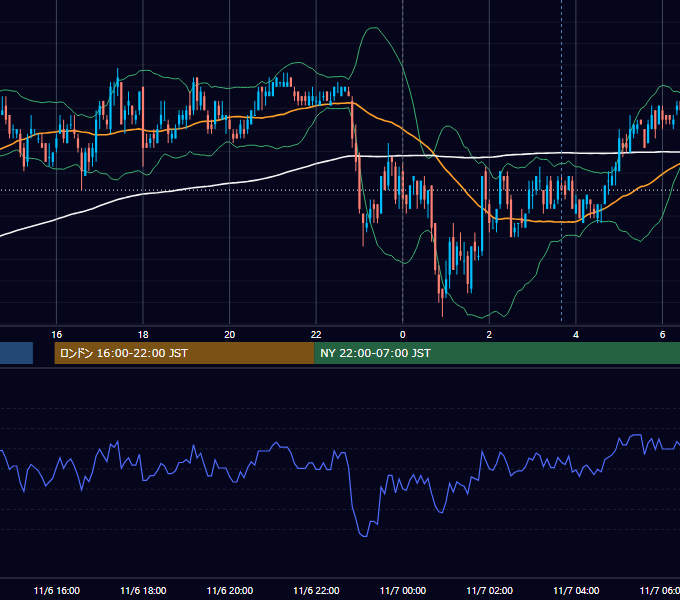
Task: Click the 6 hour label on the chart axis
Action: [662, 335]
